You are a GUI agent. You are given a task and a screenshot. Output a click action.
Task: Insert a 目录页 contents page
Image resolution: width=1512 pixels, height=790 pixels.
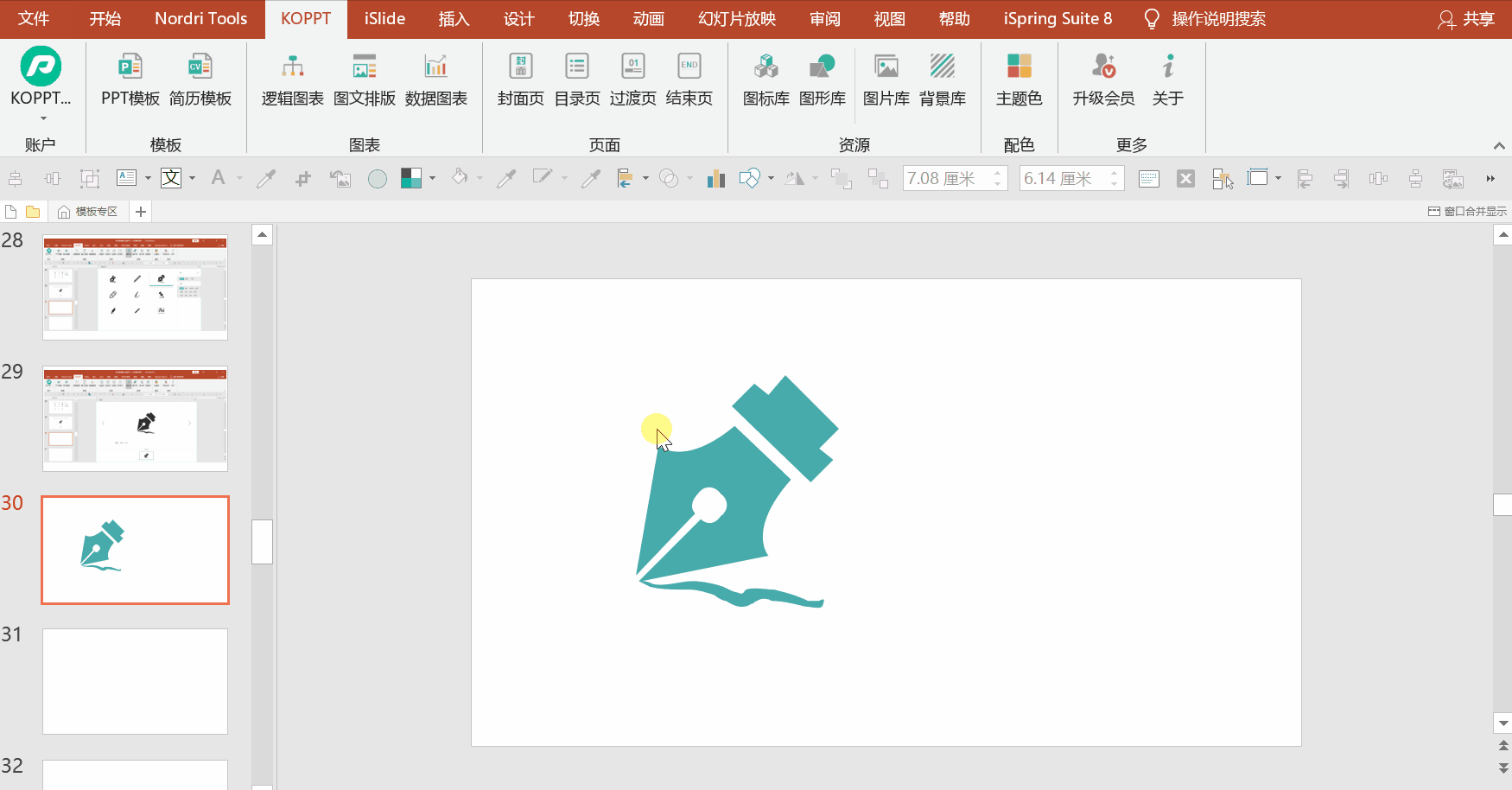click(577, 78)
